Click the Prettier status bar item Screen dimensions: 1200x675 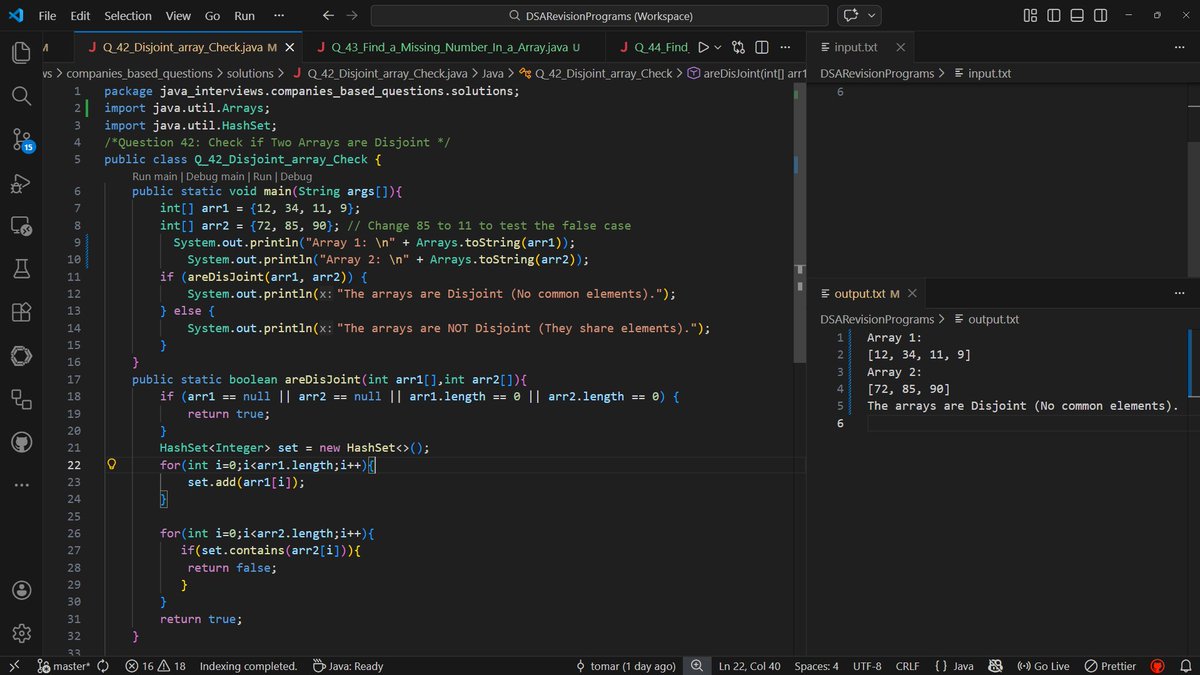(x=1110, y=666)
